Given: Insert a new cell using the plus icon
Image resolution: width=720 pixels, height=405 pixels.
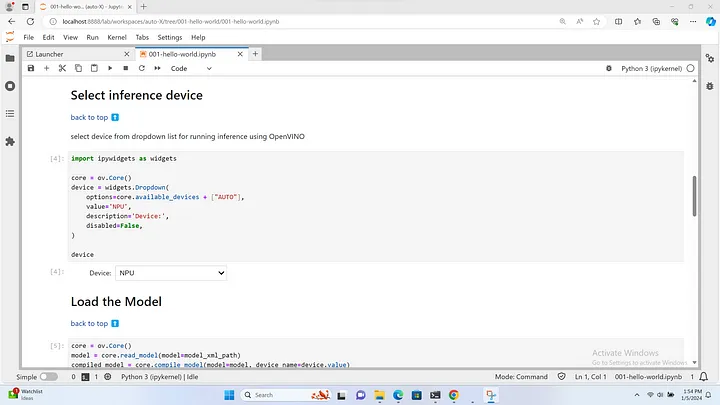Looking at the screenshot, I should click(x=47, y=68).
